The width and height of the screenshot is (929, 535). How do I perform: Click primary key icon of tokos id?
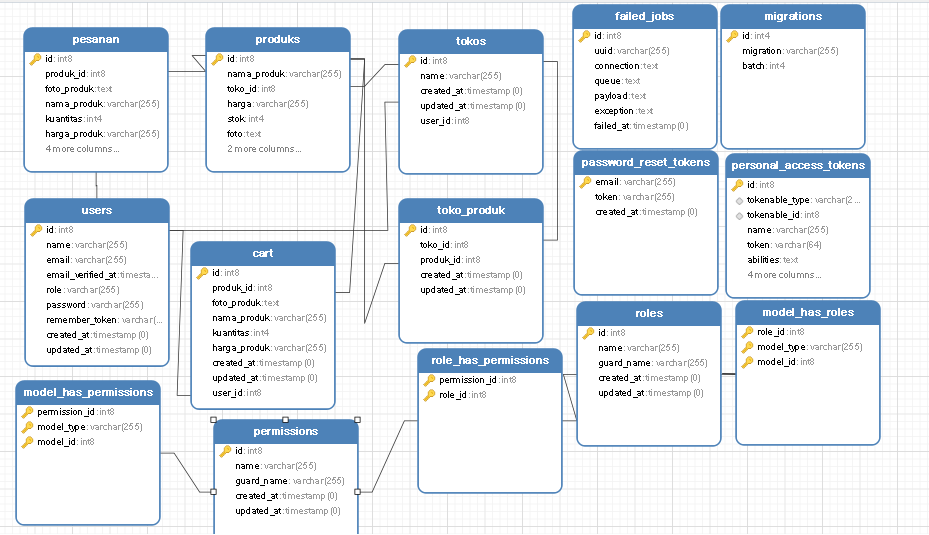[410, 60]
